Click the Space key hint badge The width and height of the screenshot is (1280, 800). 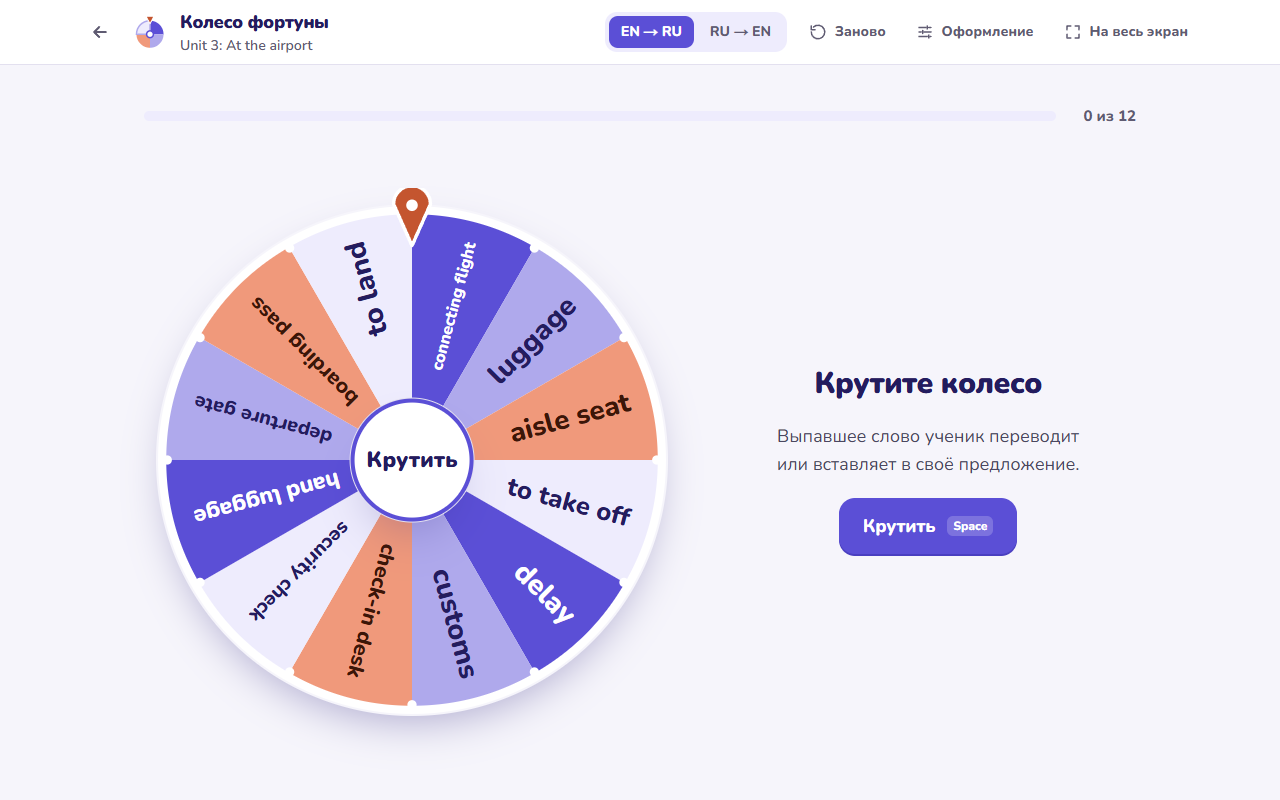[970, 526]
